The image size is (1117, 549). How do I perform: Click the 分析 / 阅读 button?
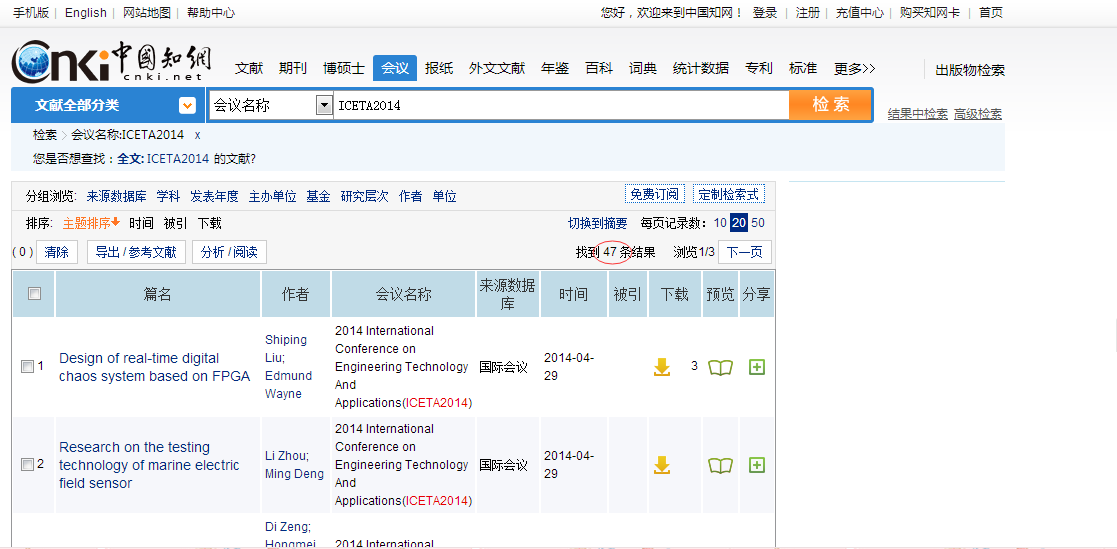pyautogui.click(x=229, y=252)
